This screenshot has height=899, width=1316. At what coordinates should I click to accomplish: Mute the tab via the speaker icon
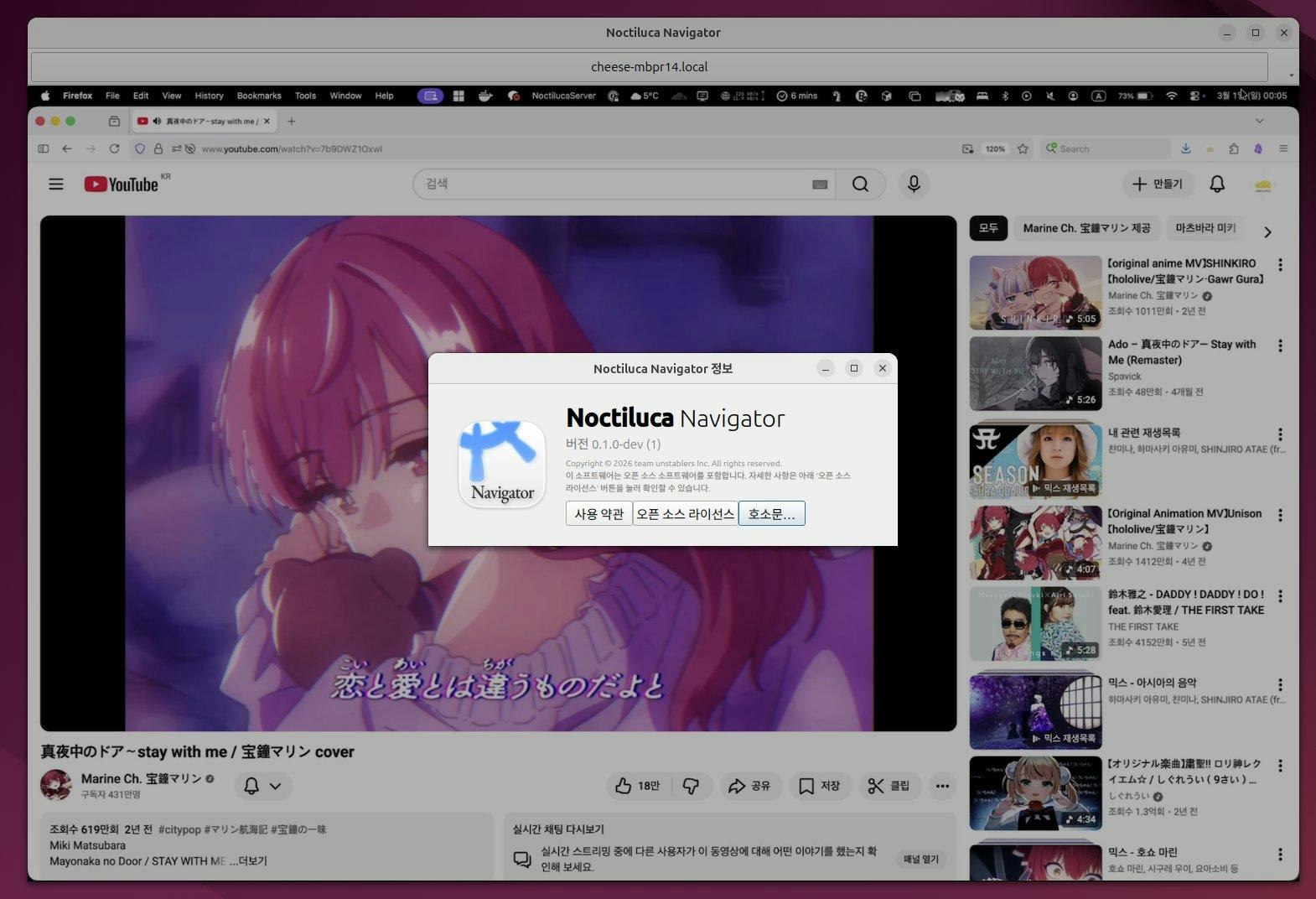pyautogui.click(x=157, y=121)
